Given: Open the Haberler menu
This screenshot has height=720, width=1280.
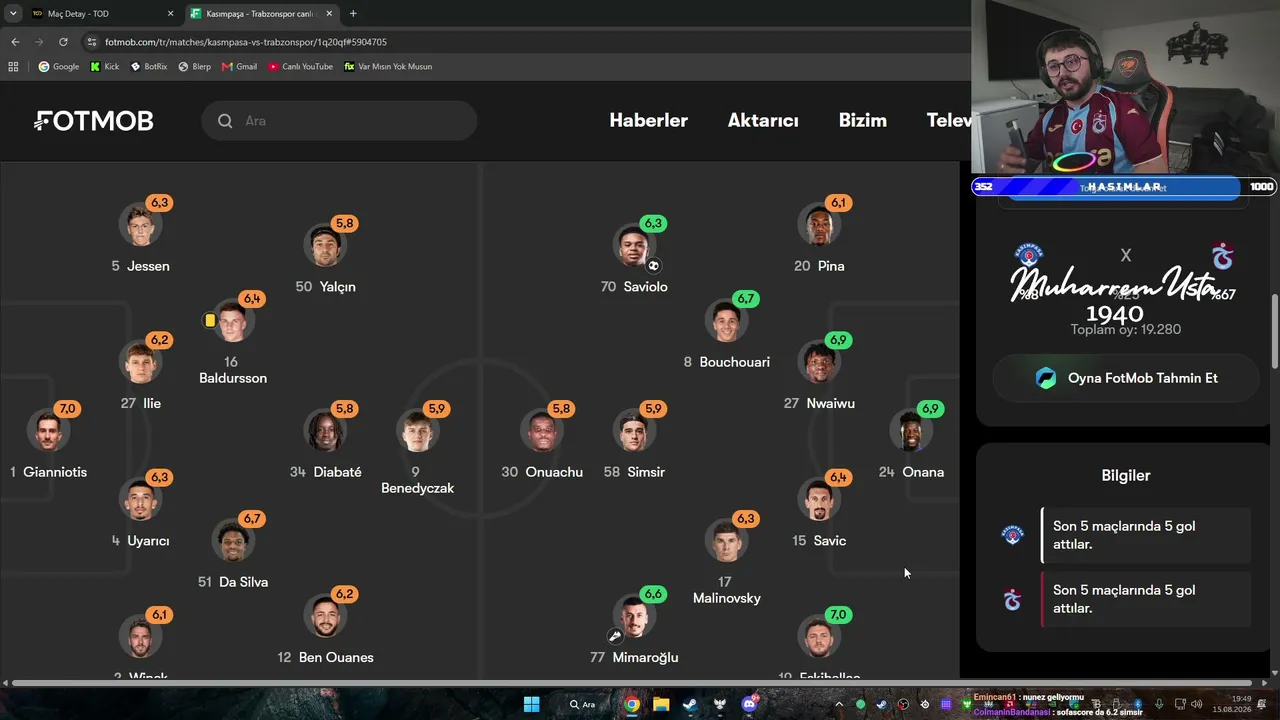Looking at the screenshot, I should 649,121.
